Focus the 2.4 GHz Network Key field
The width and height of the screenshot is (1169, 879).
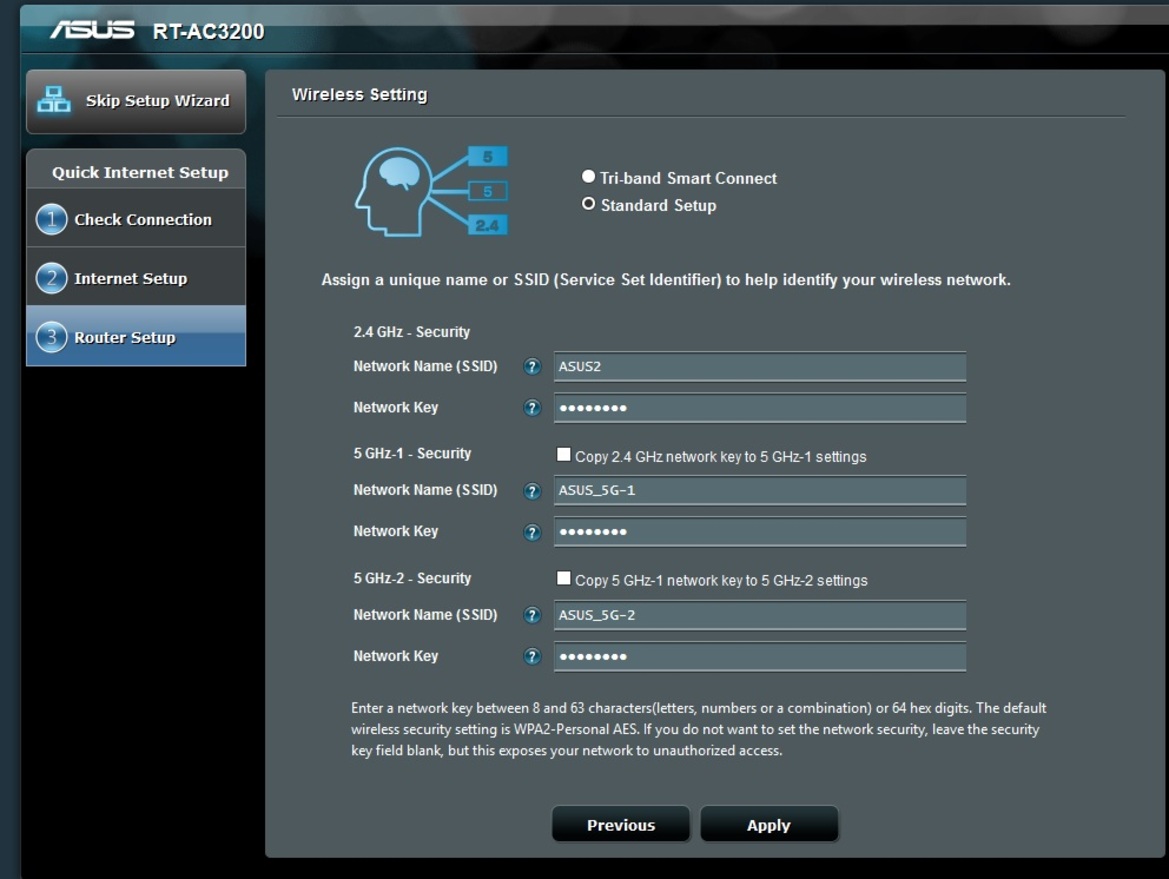coord(760,408)
